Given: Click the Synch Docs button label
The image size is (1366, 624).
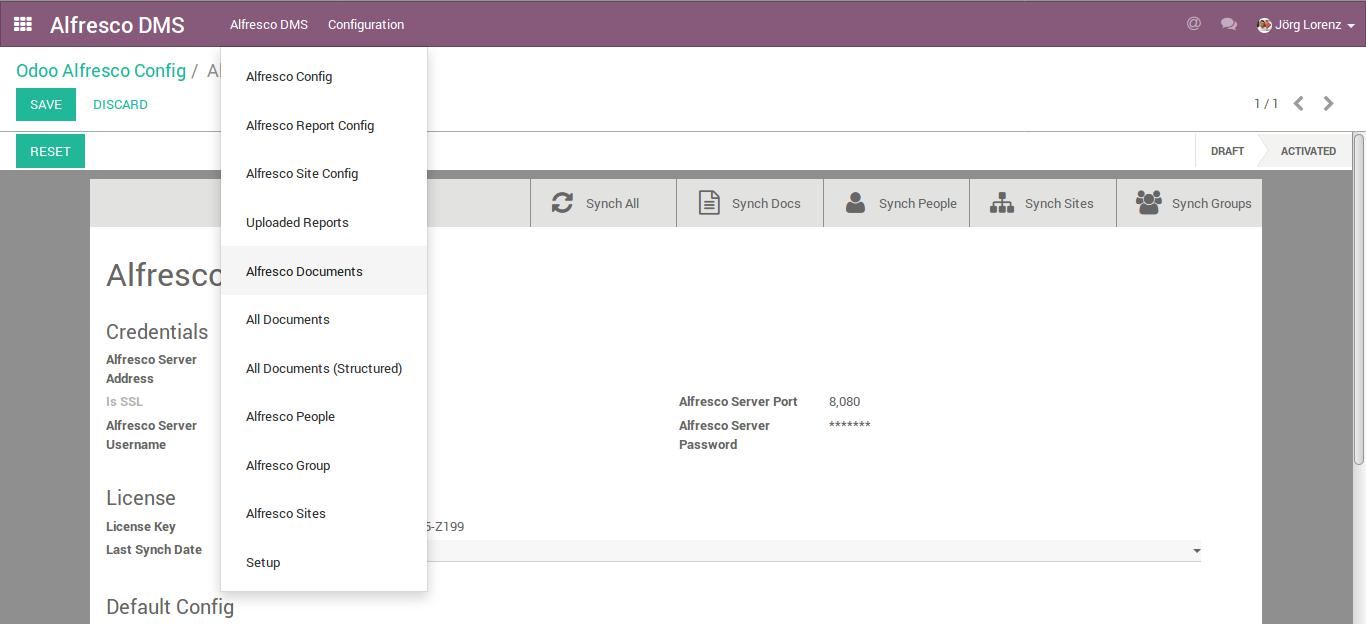Looking at the screenshot, I should point(766,203).
